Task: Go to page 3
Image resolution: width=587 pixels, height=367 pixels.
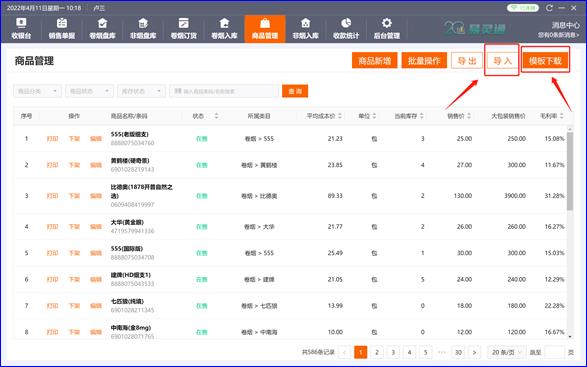Action: coord(393,352)
